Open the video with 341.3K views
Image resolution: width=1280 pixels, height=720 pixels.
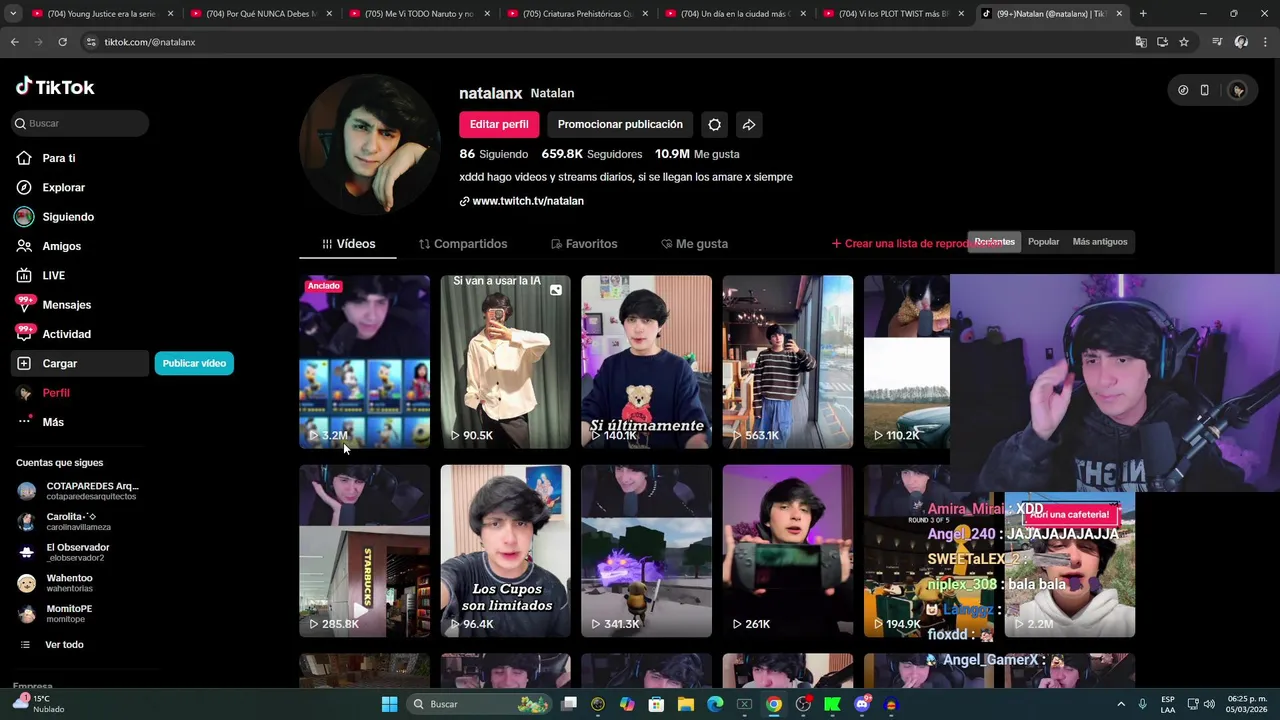coord(646,551)
